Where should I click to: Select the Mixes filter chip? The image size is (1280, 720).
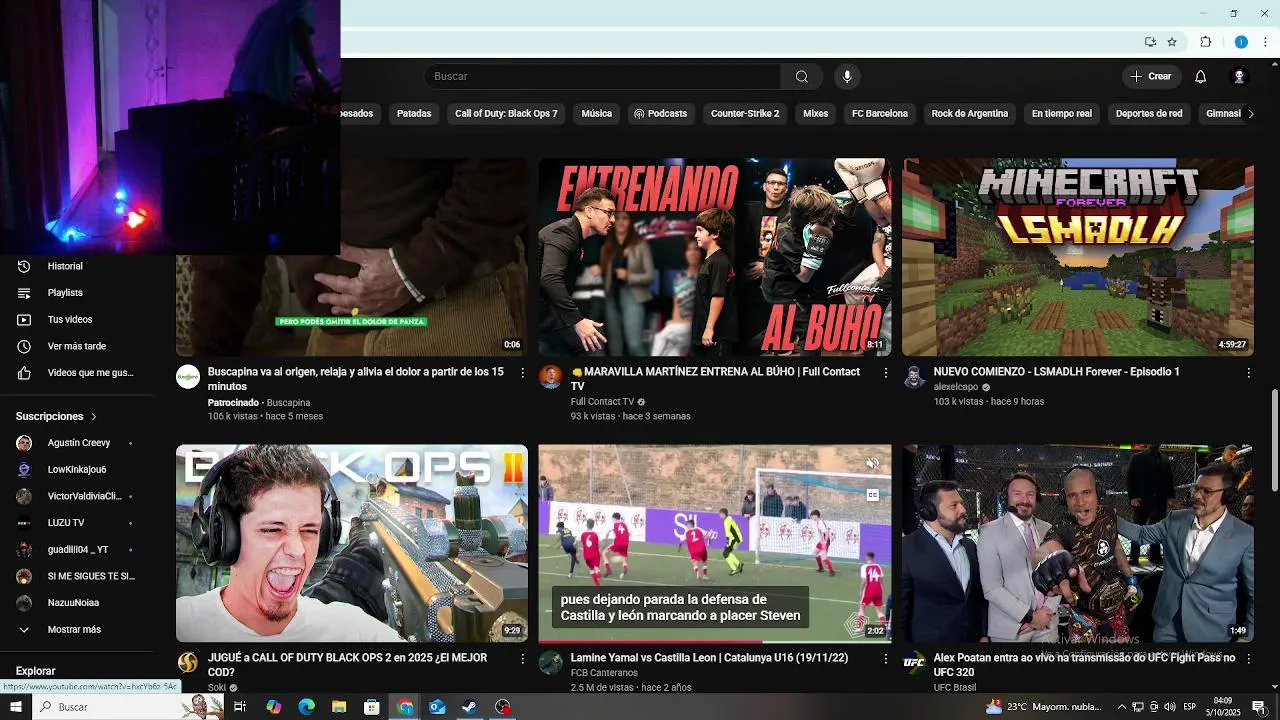(x=816, y=114)
